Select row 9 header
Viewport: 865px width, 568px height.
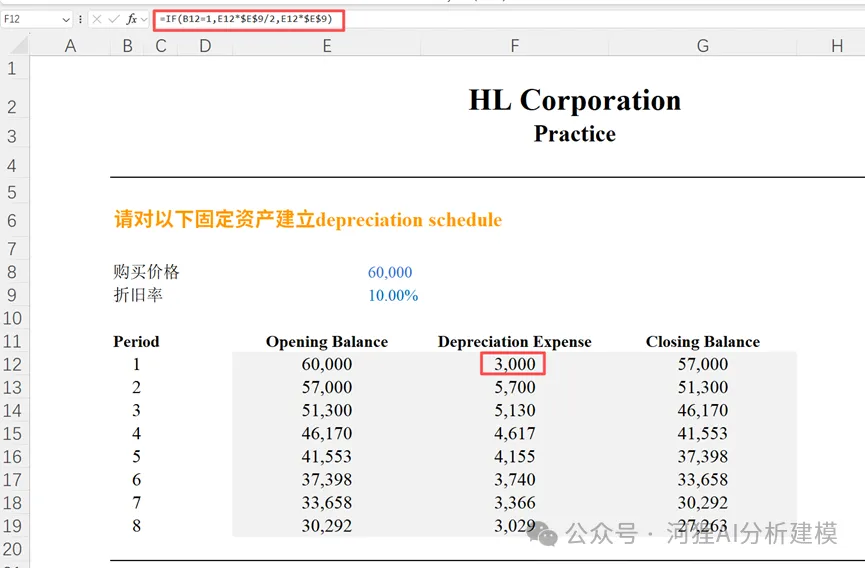[x=13, y=295]
